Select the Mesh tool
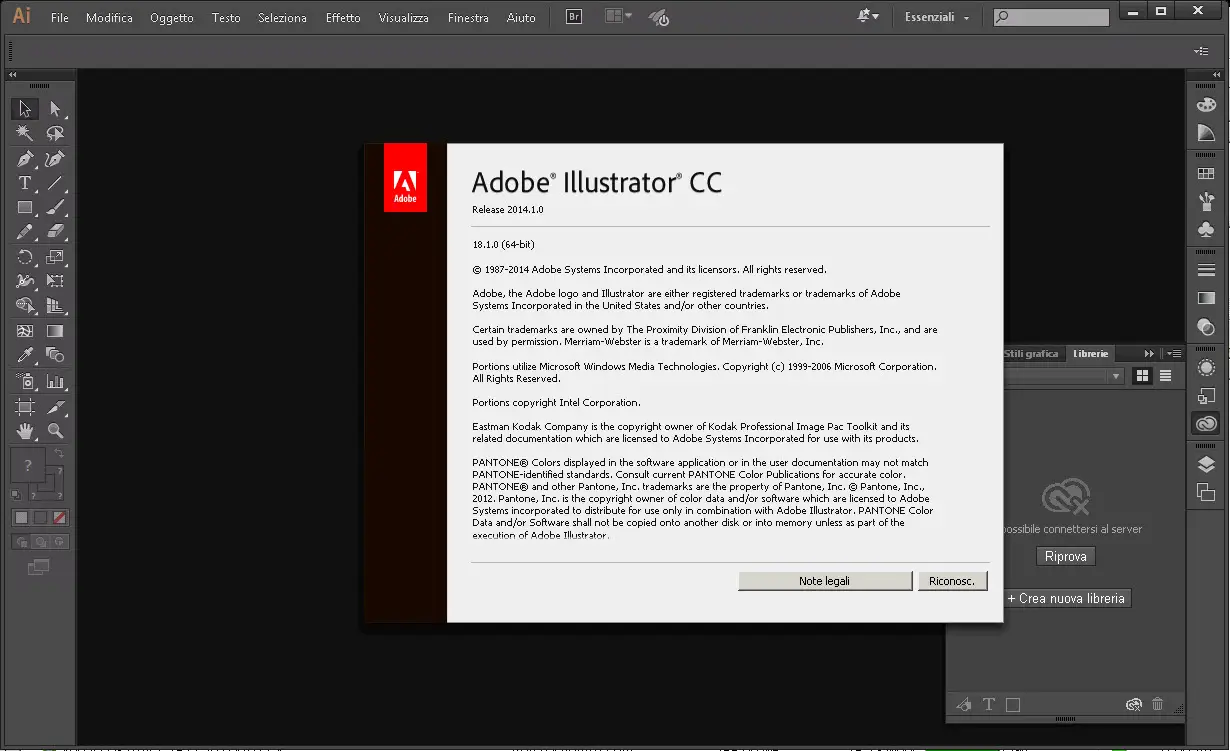This screenshot has height=751, width=1230. 25,331
